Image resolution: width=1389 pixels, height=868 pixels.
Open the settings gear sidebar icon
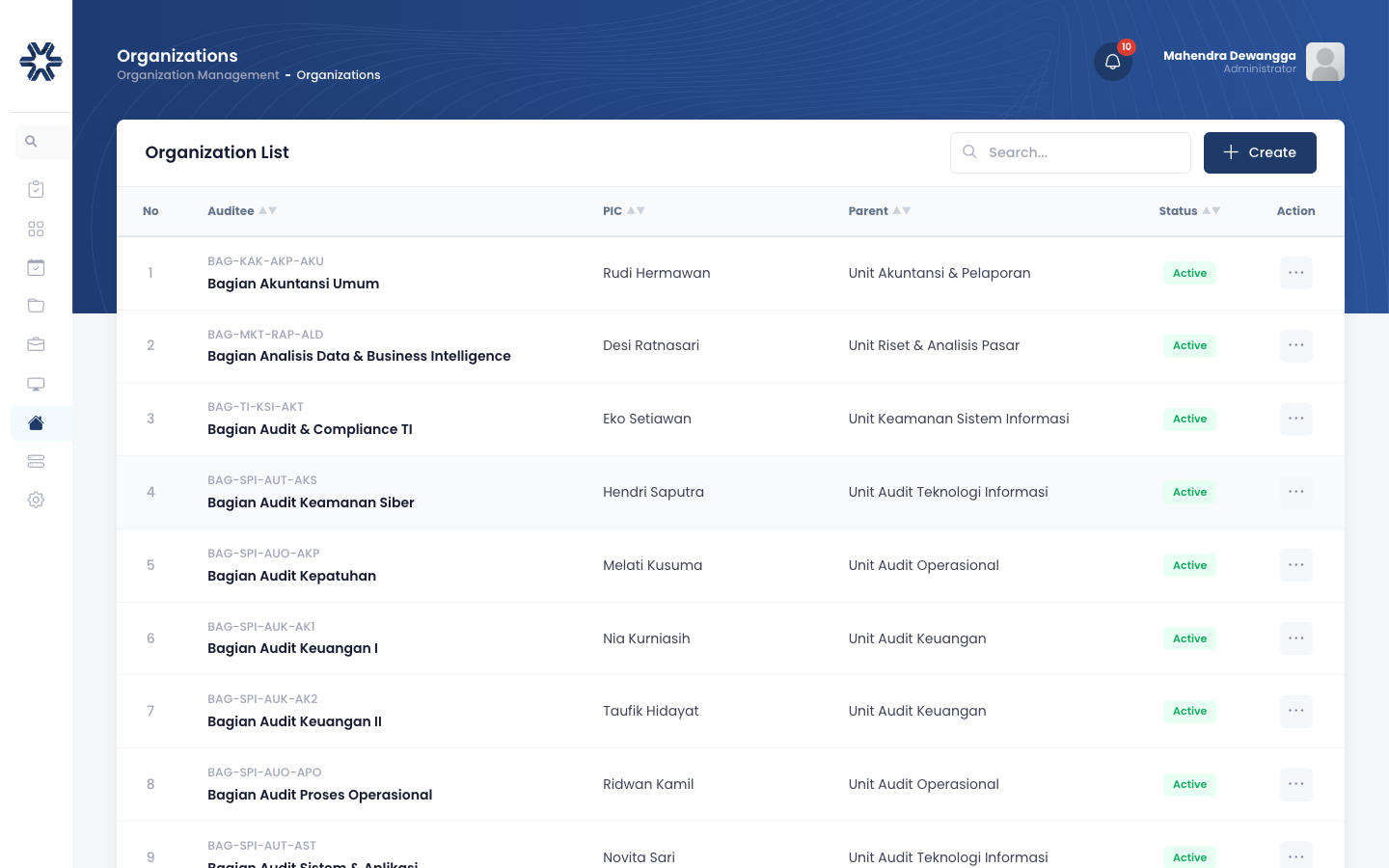36,500
